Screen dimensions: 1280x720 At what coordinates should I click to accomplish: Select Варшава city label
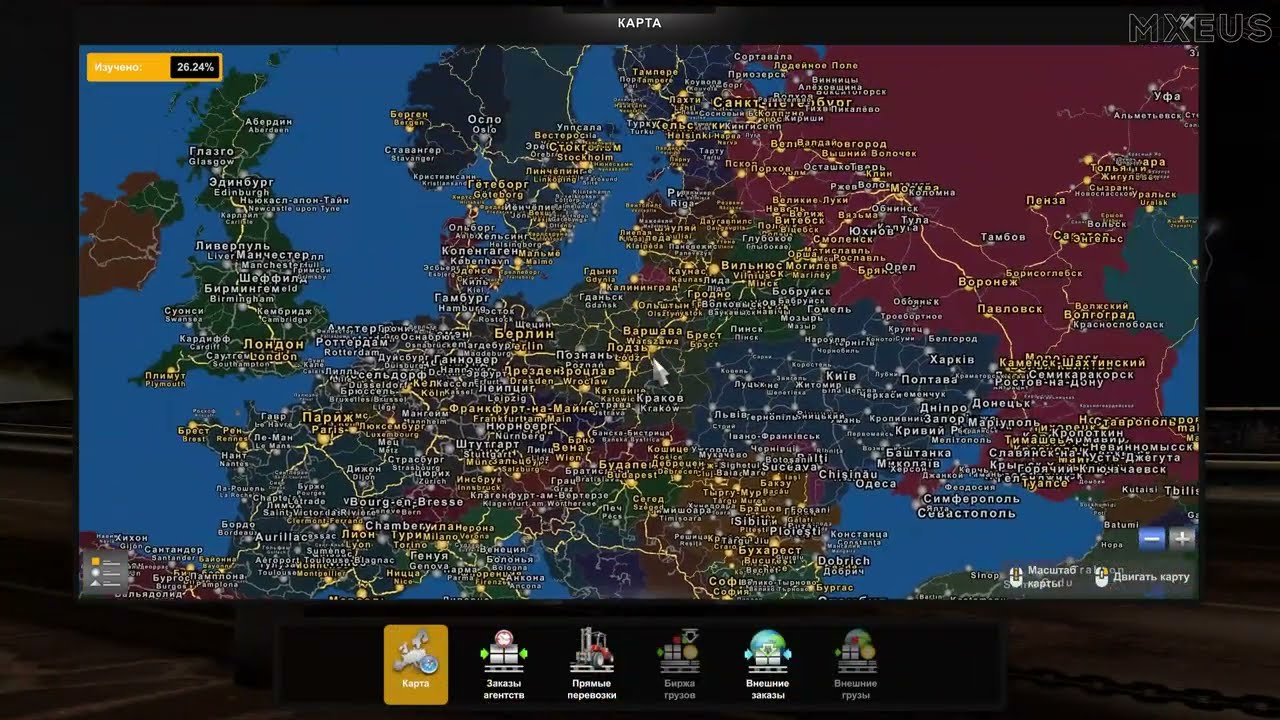click(652, 330)
